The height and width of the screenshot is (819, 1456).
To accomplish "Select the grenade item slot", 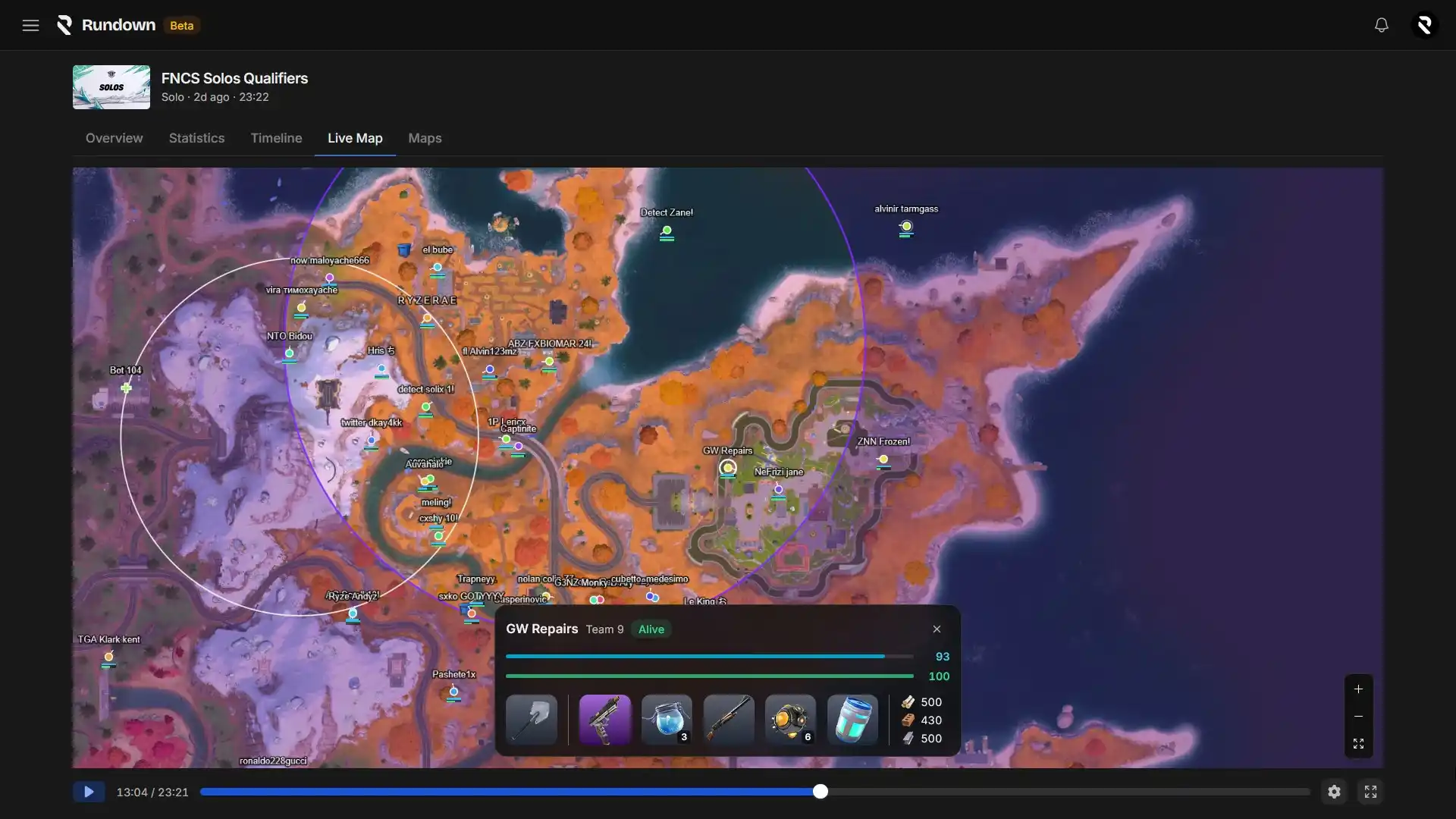I will [790, 719].
